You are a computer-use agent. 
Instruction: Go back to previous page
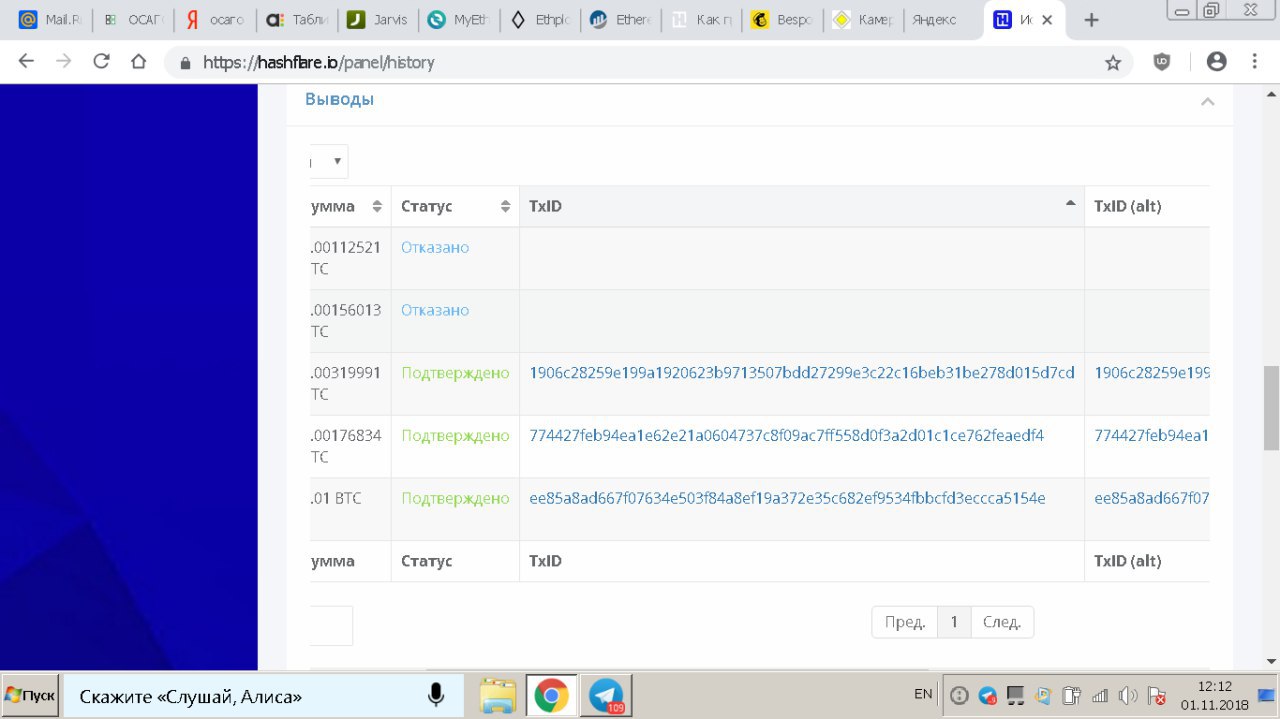click(26, 62)
